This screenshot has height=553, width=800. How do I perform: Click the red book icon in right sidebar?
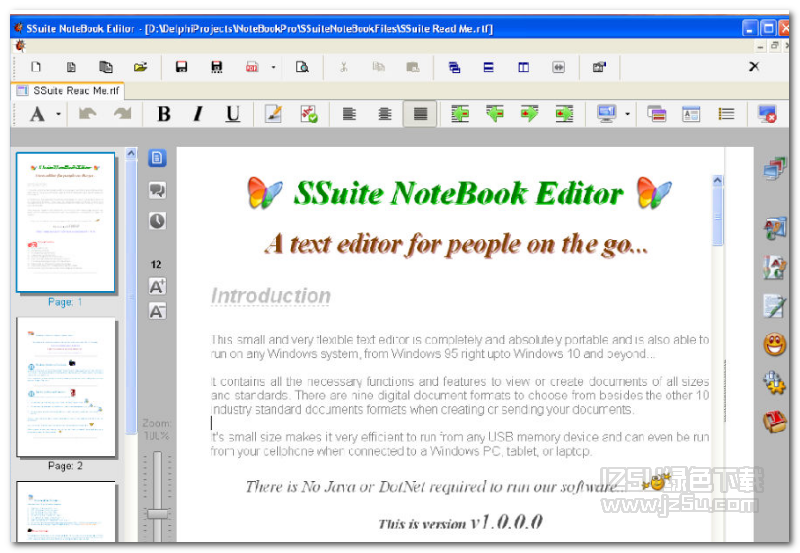[x=775, y=421]
